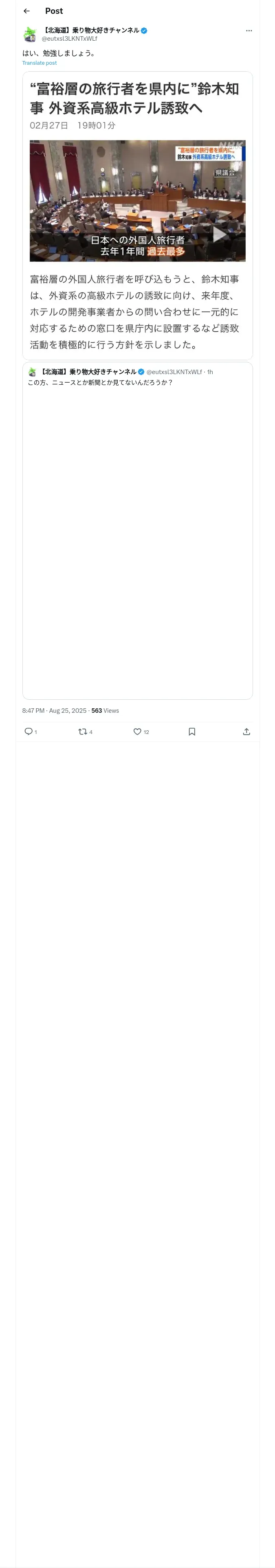This screenshot has width=275, height=1568.
Task: Open the quoted post's small avatar
Action: (32, 372)
